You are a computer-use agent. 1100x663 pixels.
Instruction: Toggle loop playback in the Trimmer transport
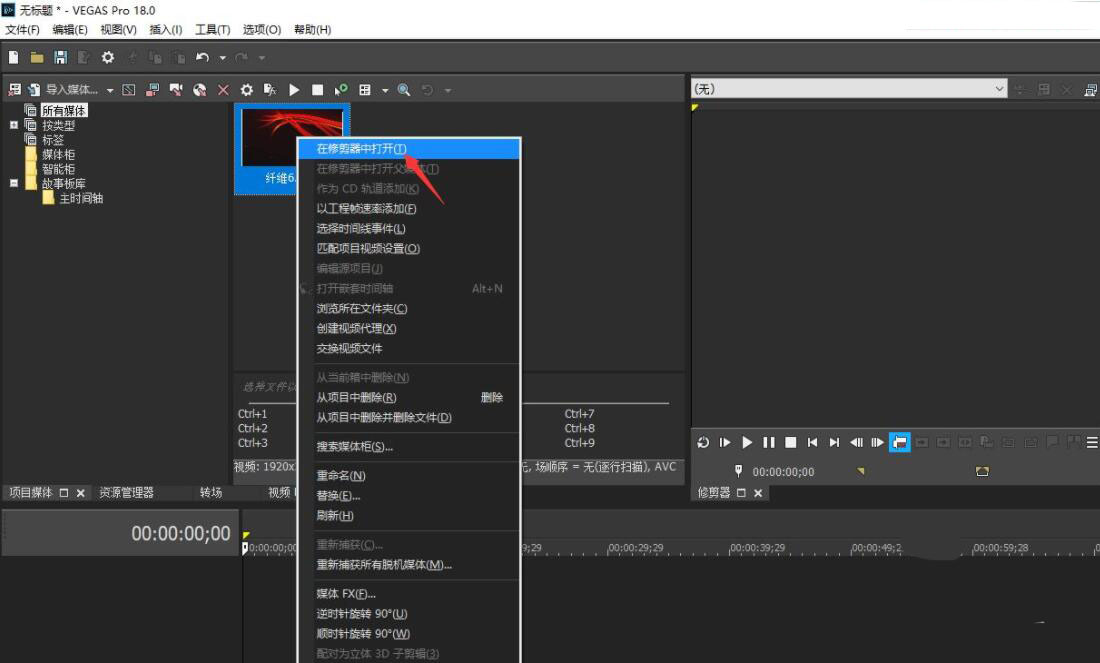[705, 444]
